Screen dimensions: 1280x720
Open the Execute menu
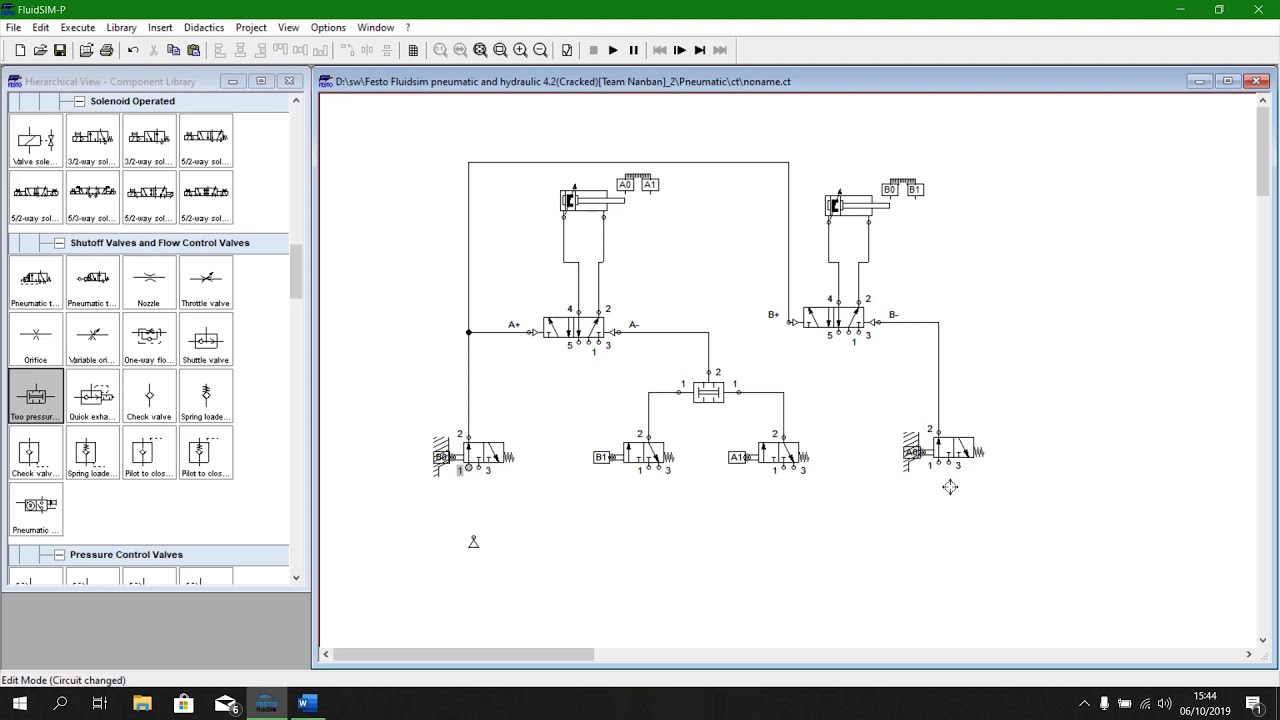(x=77, y=27)
